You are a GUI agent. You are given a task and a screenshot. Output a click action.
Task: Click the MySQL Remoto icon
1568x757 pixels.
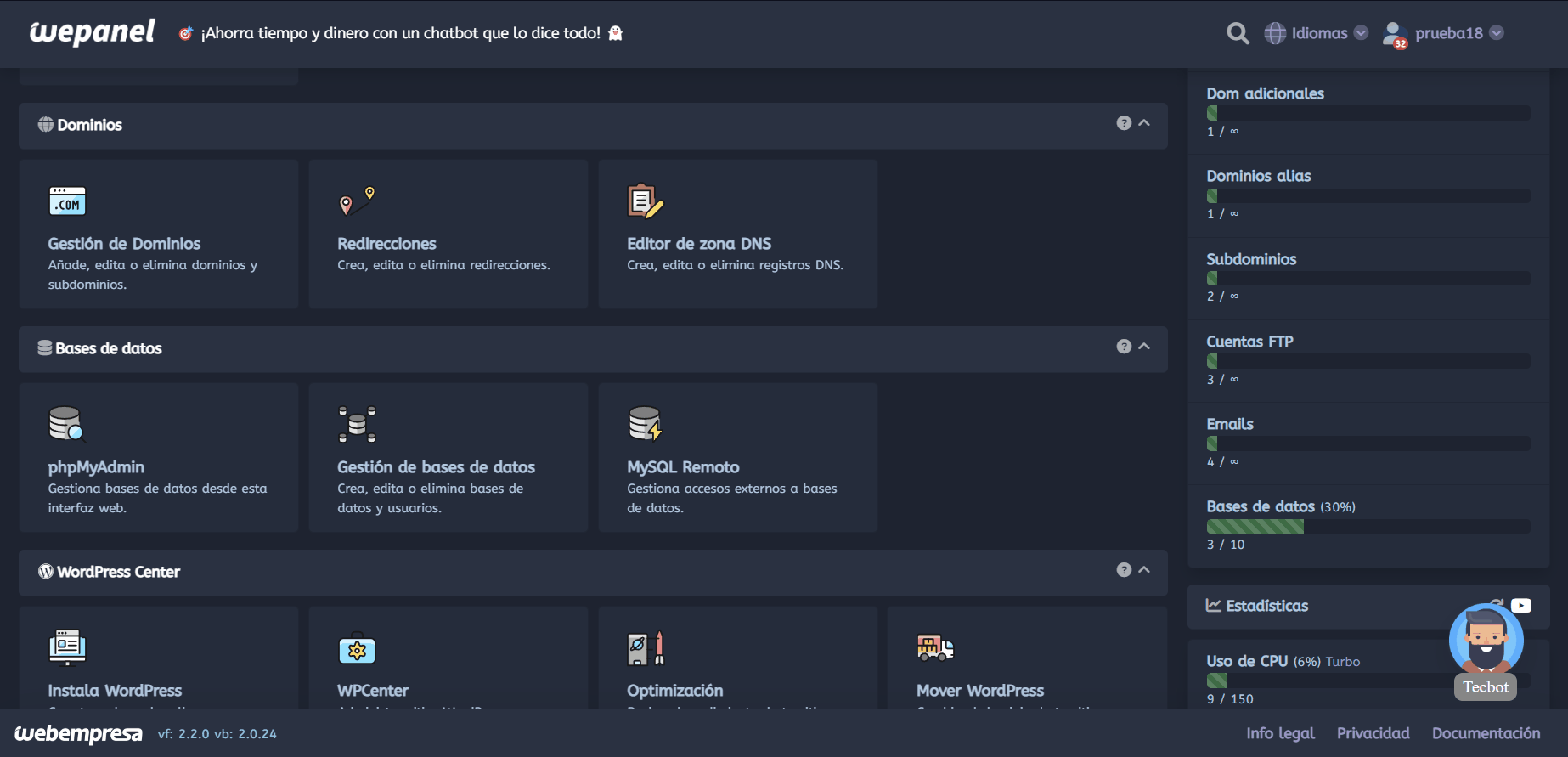tap(645, 424)
